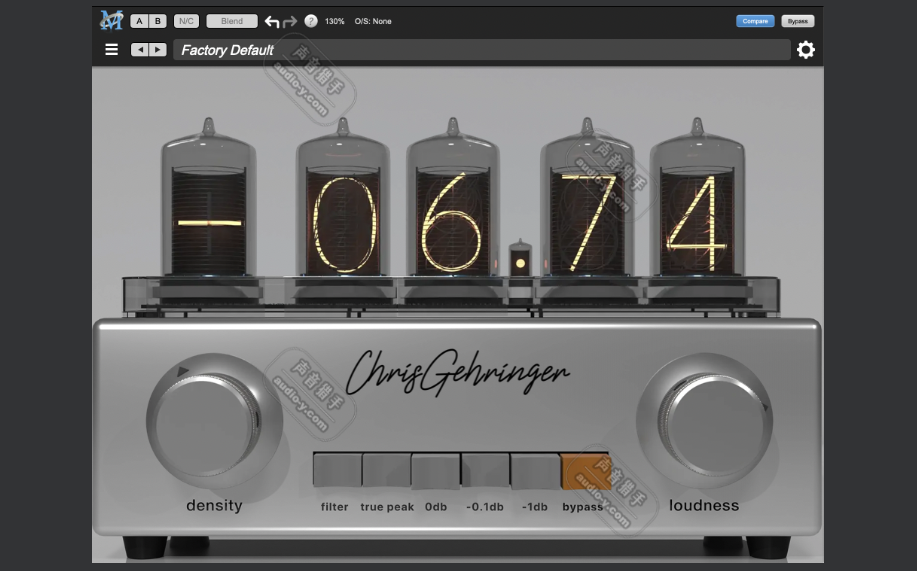917x571 pixels.
Task: Click the density knob
Action: pyautogui.click(x=214, y=422)
